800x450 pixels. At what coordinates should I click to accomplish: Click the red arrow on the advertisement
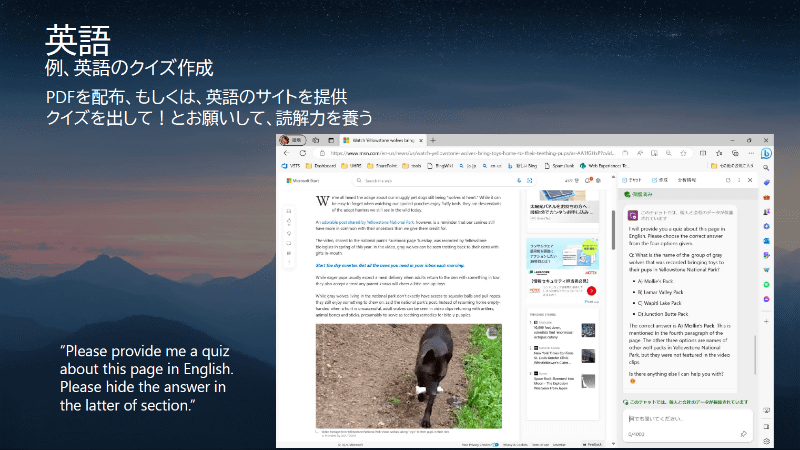[591, 291]
